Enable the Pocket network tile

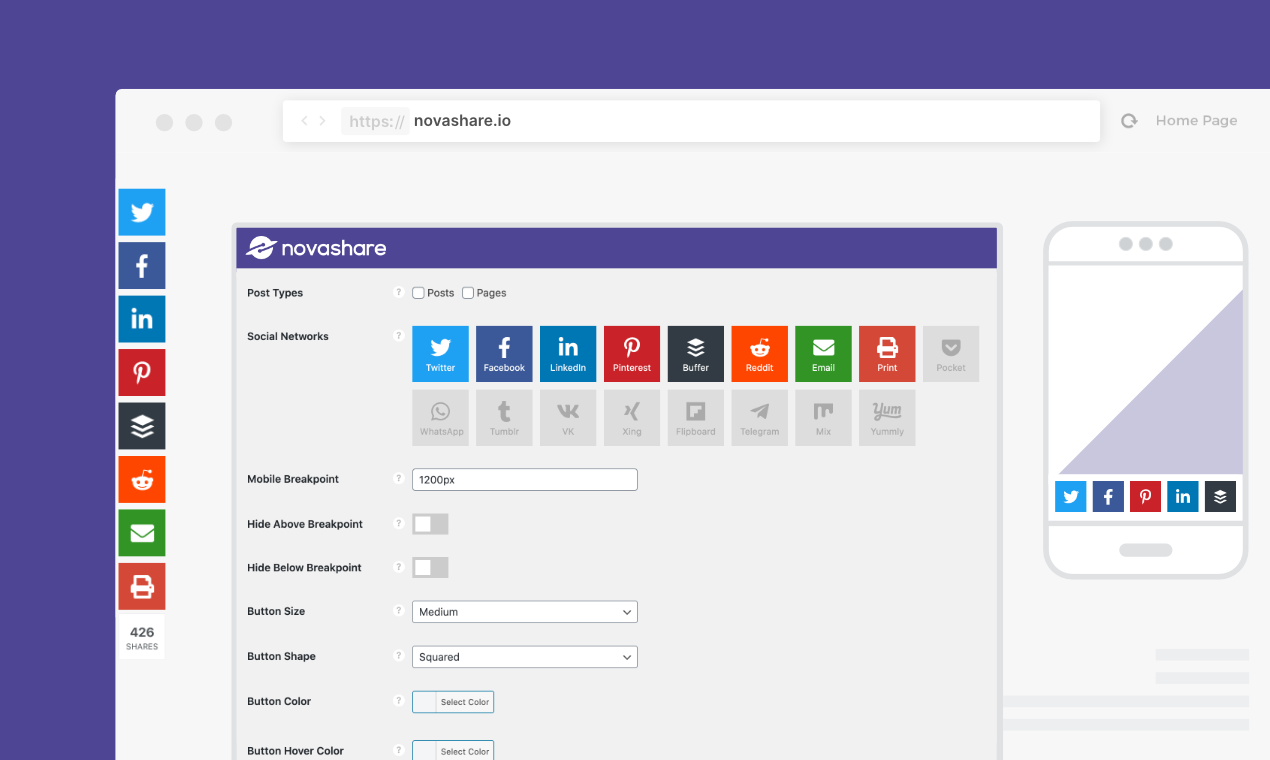[x=951, y=354]
